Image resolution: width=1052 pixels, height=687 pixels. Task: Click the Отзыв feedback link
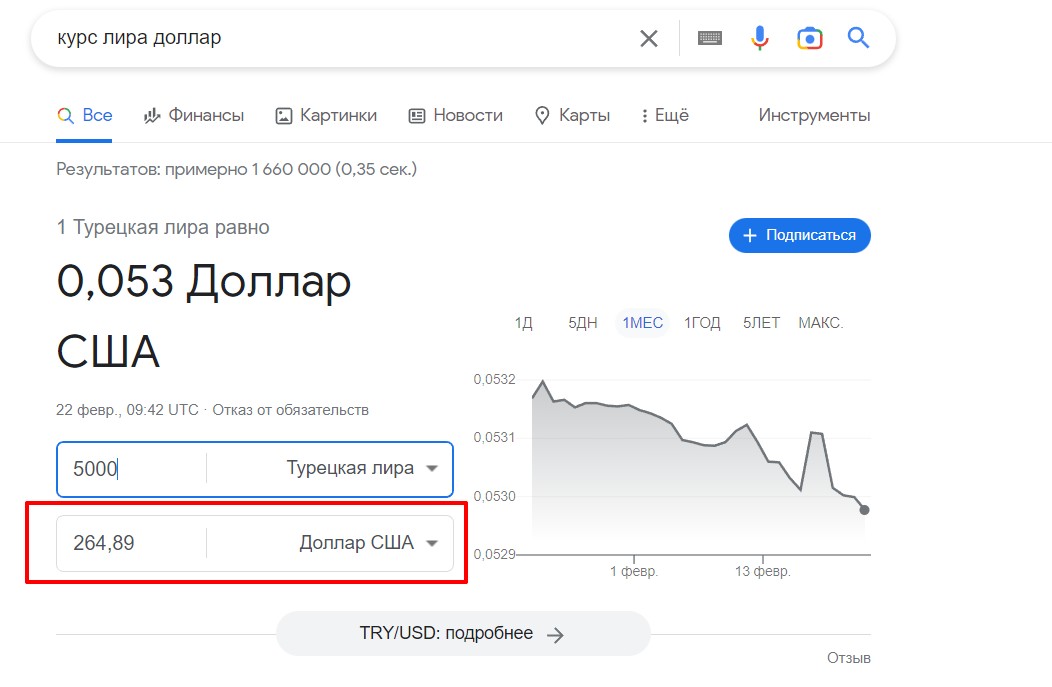848,658
